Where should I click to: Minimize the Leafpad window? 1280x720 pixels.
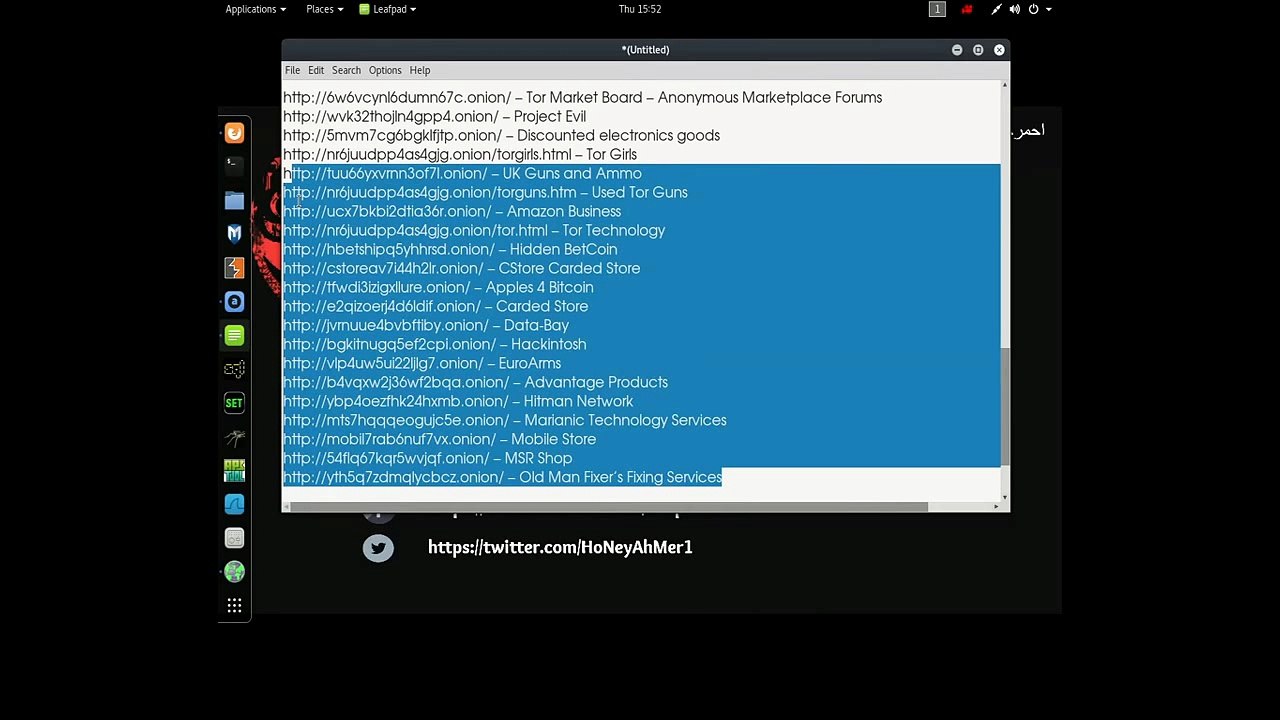pyautogui.click(x=957, y=50)
